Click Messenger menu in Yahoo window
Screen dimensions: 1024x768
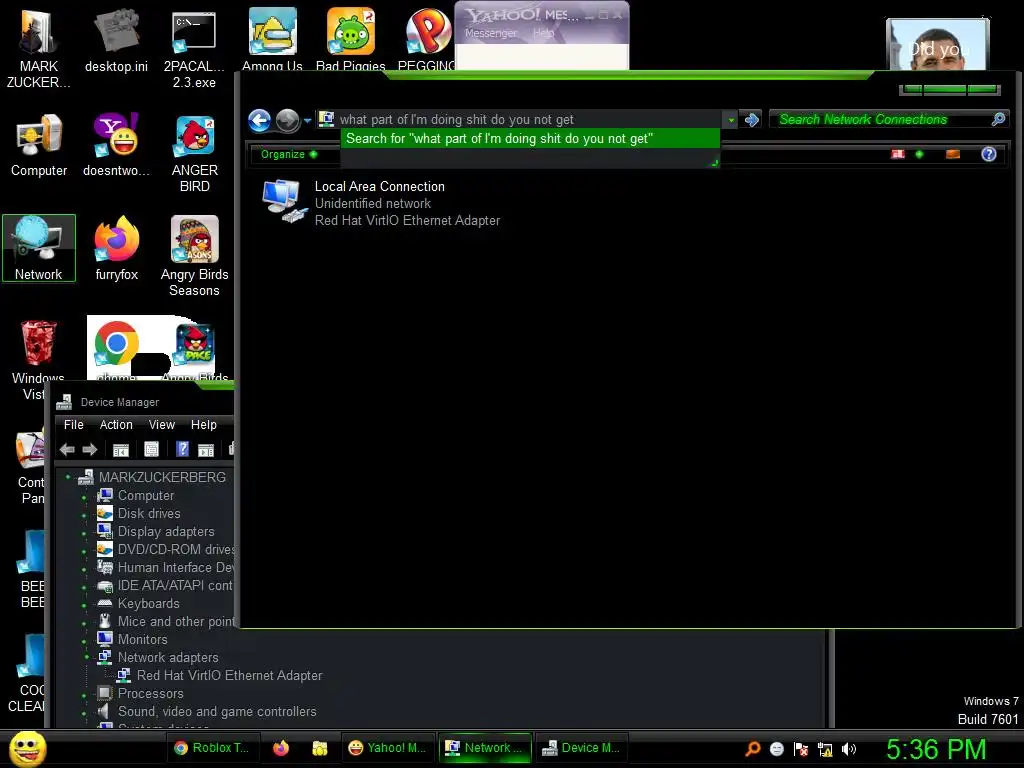point(490,33)
